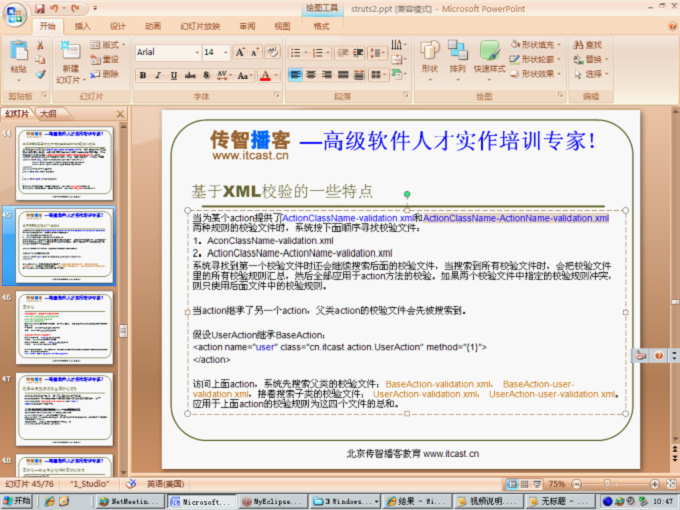Viewport: 680px width, 510px height.
Task: Toggle italic formatting
Action: point(158,75)
